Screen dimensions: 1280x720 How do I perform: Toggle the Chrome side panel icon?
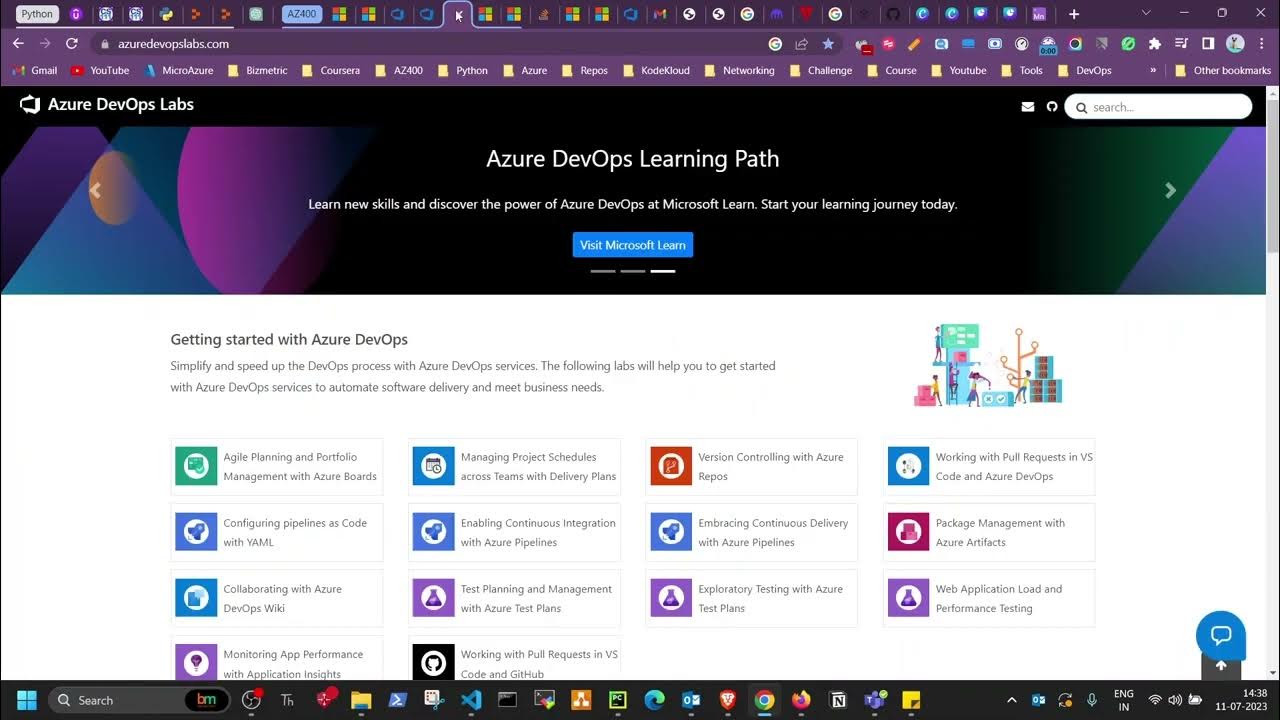tap(1208, 44)
